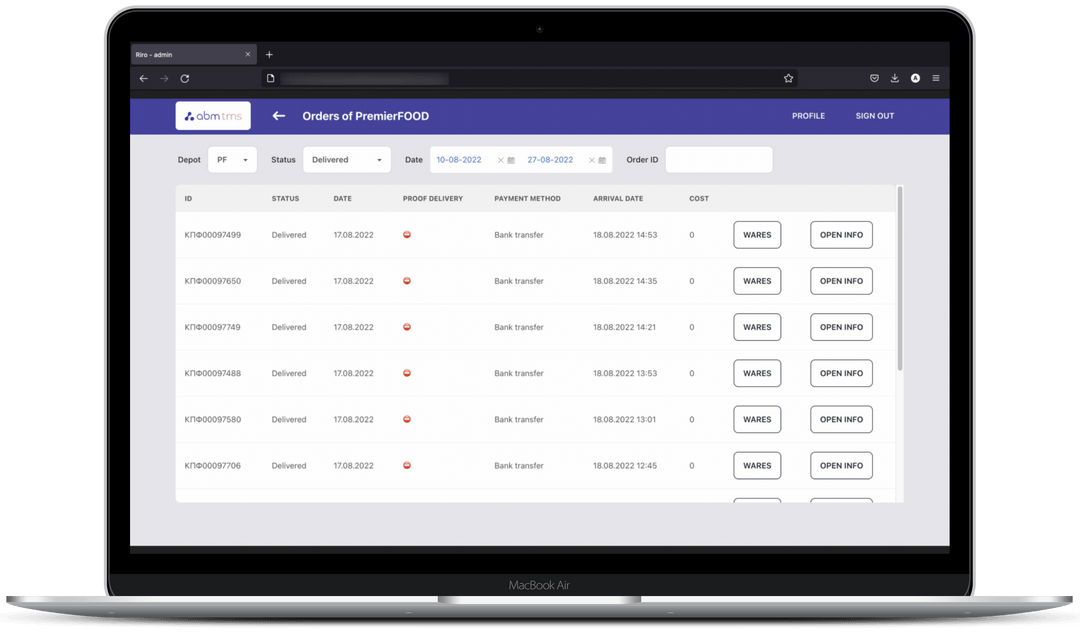Viewport: 1080px width, 632px height.
Task: Click the proof delivery icon for КПФ00097499
Action: pyautogui.click(x=407, y=235)
